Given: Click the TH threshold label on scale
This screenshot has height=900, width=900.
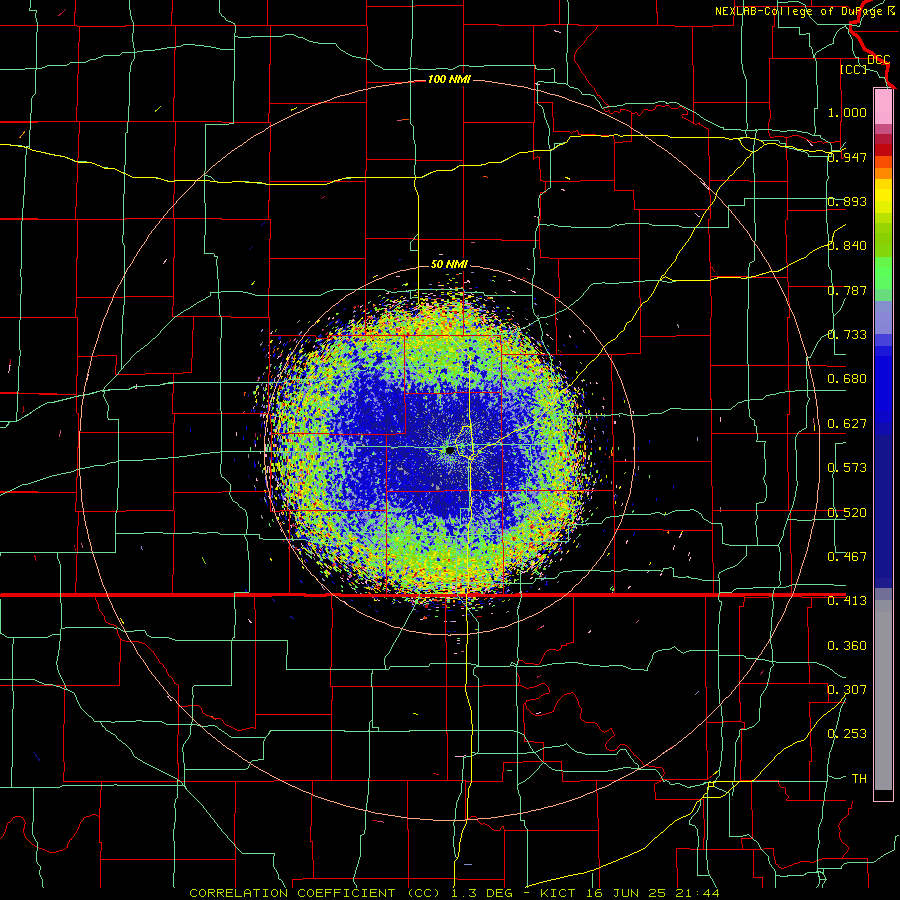Looking at the screenshot, I should [x=859, y=779].
